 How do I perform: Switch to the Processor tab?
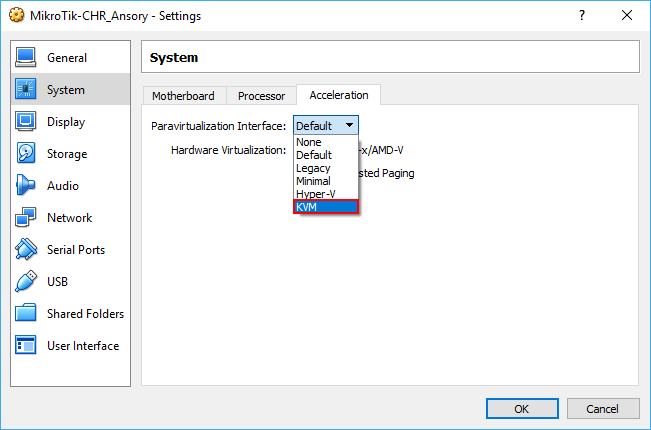[262, 96]
